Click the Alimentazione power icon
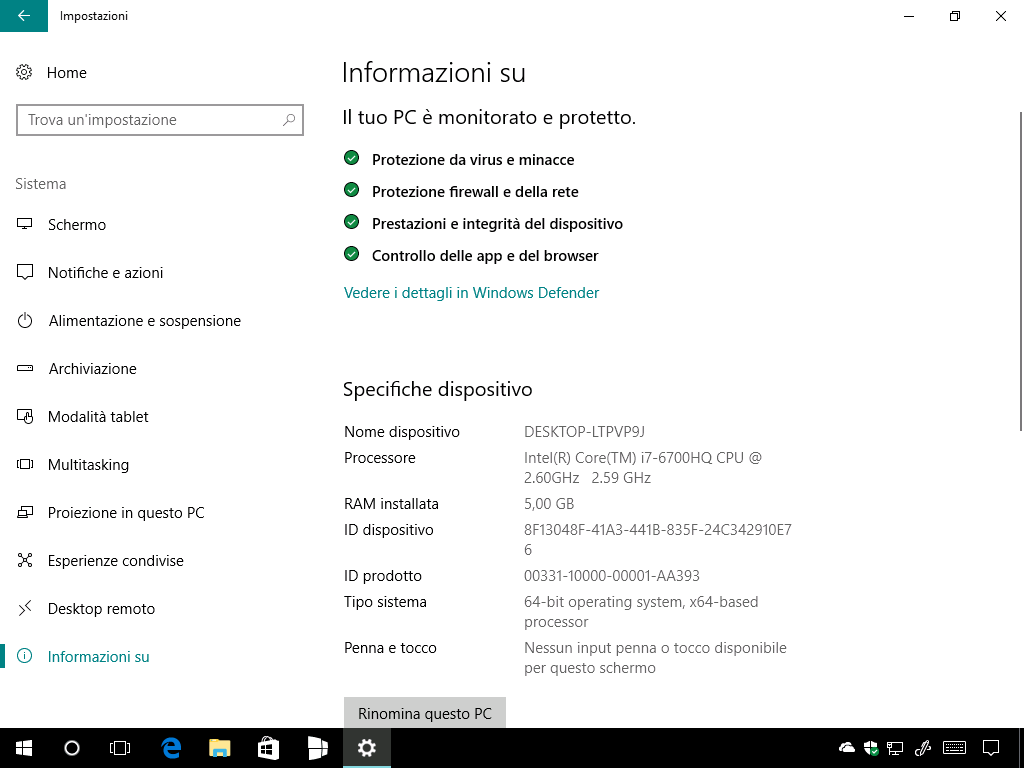 pos(25,320)
